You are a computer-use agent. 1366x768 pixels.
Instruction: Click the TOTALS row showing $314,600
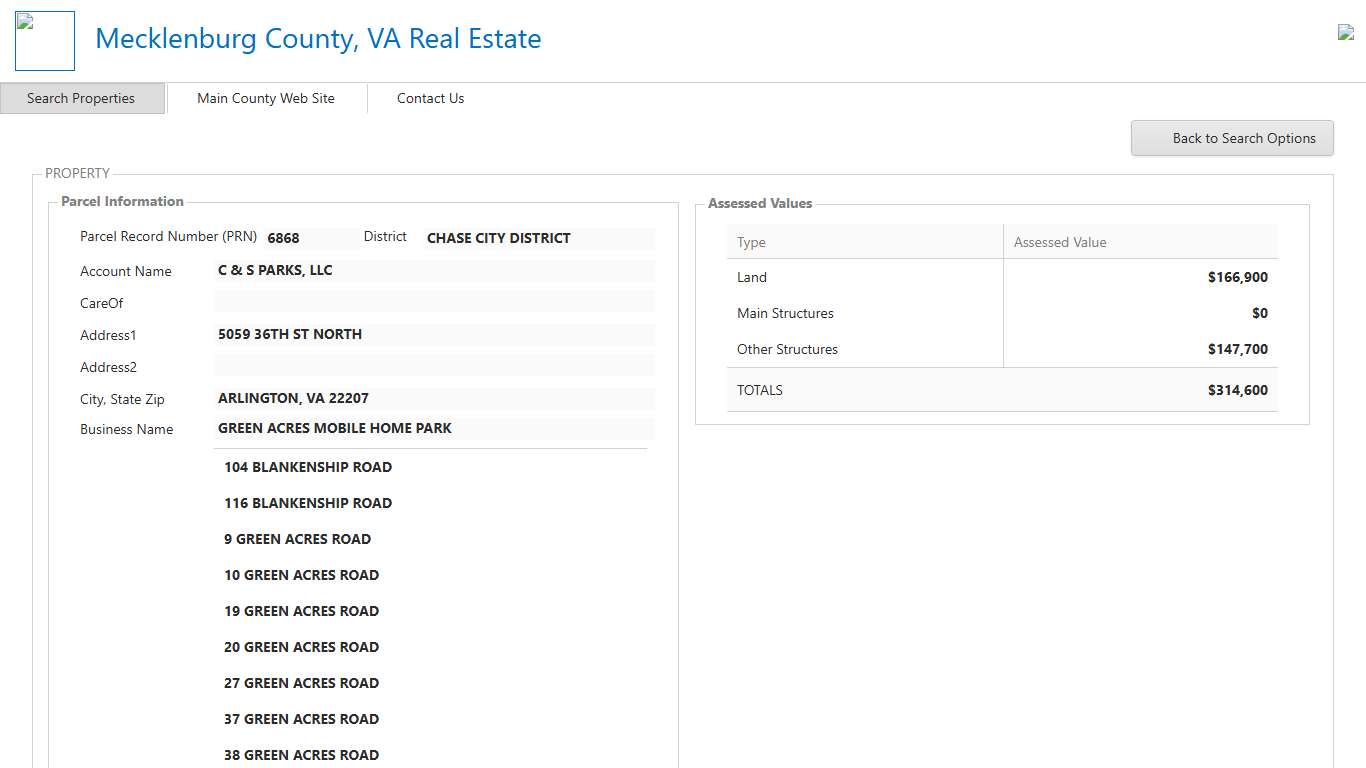pyautogui.click(x=1000, y=390)
